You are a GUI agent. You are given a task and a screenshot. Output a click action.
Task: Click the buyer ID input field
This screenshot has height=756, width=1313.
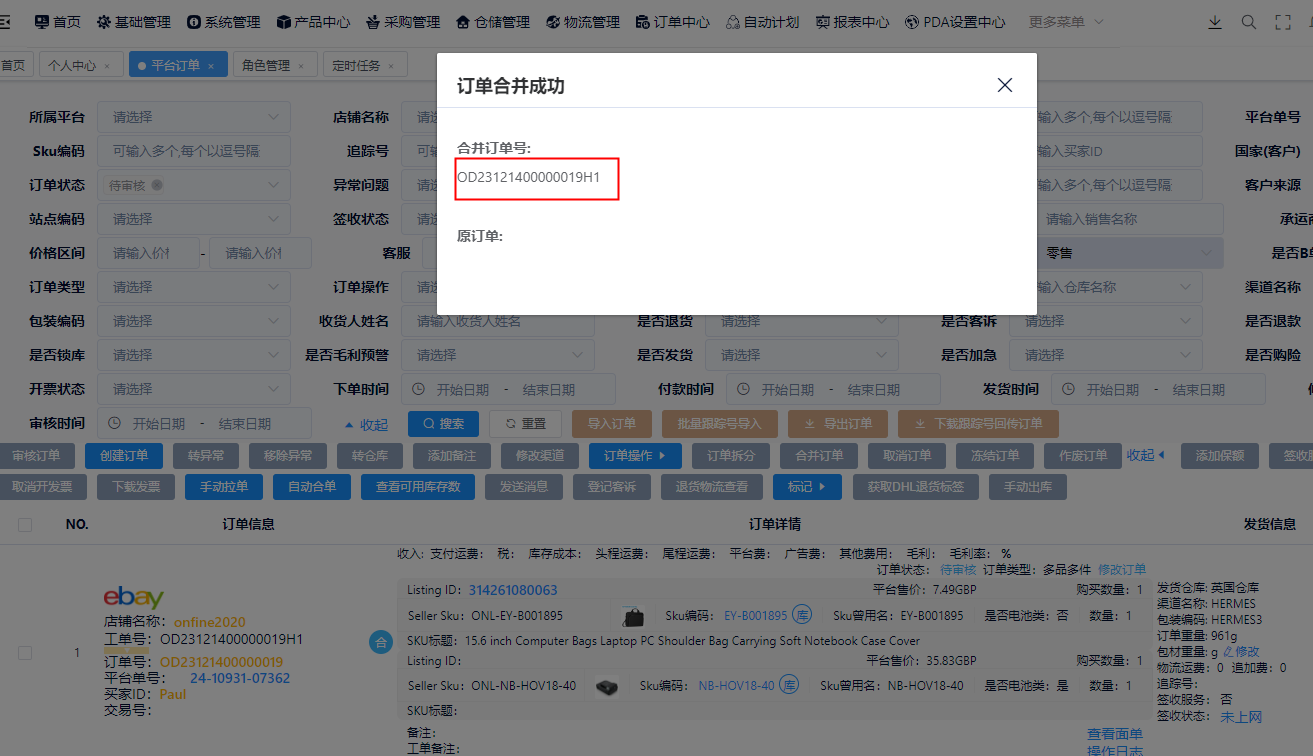(1120, 150)
